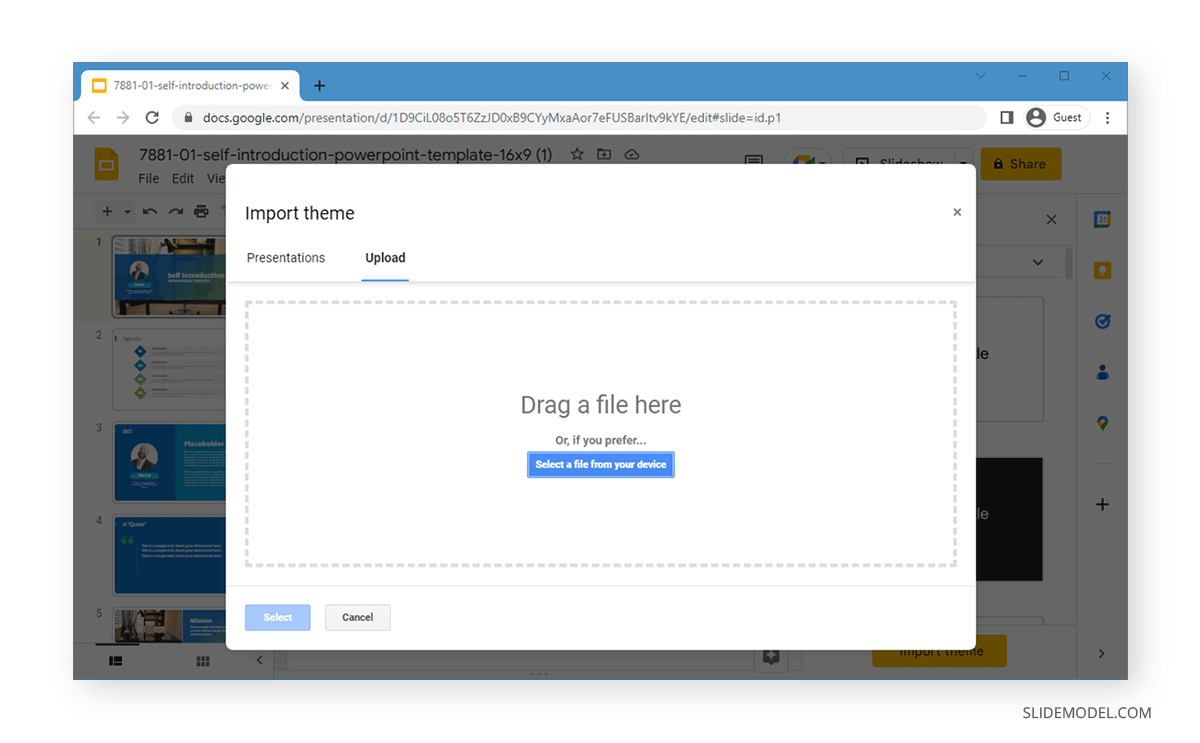The width and height of the screenshot is (1200, 743).
Task: Expand the sidebar dropdown chevron
Action: coord(1040,262)
